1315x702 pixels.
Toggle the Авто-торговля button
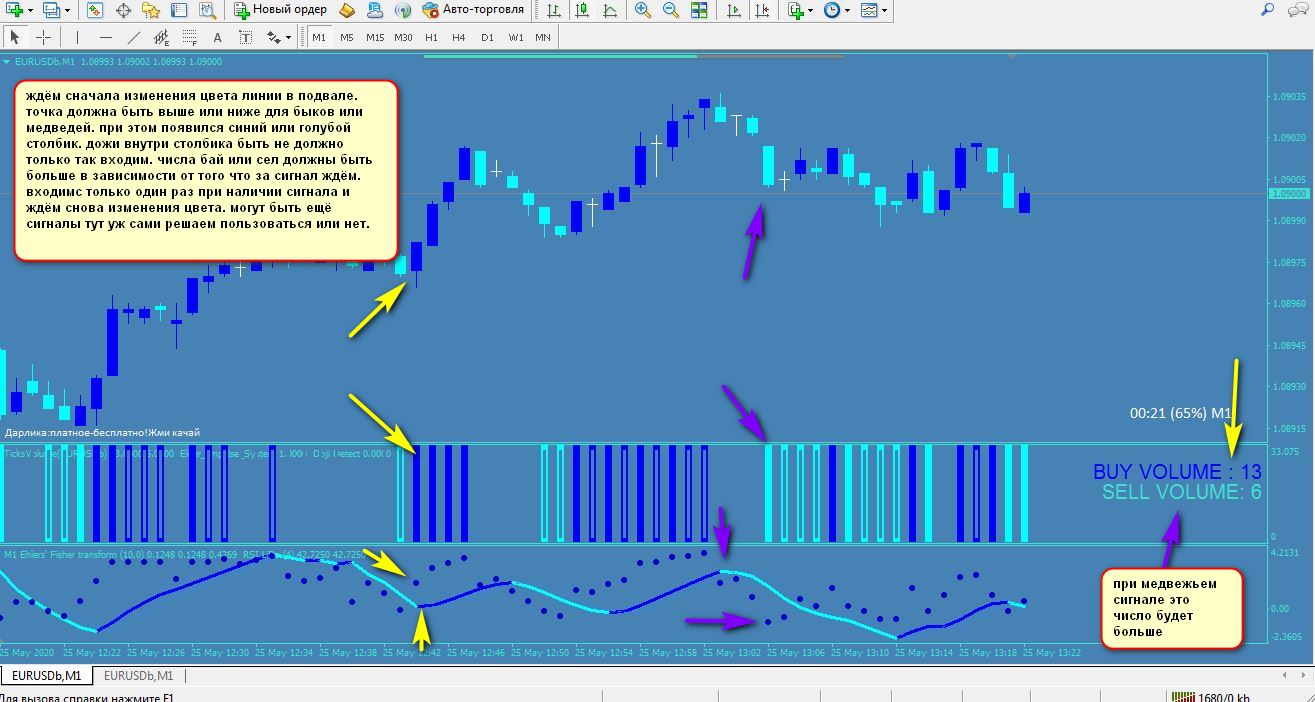(x=473, y=10)
